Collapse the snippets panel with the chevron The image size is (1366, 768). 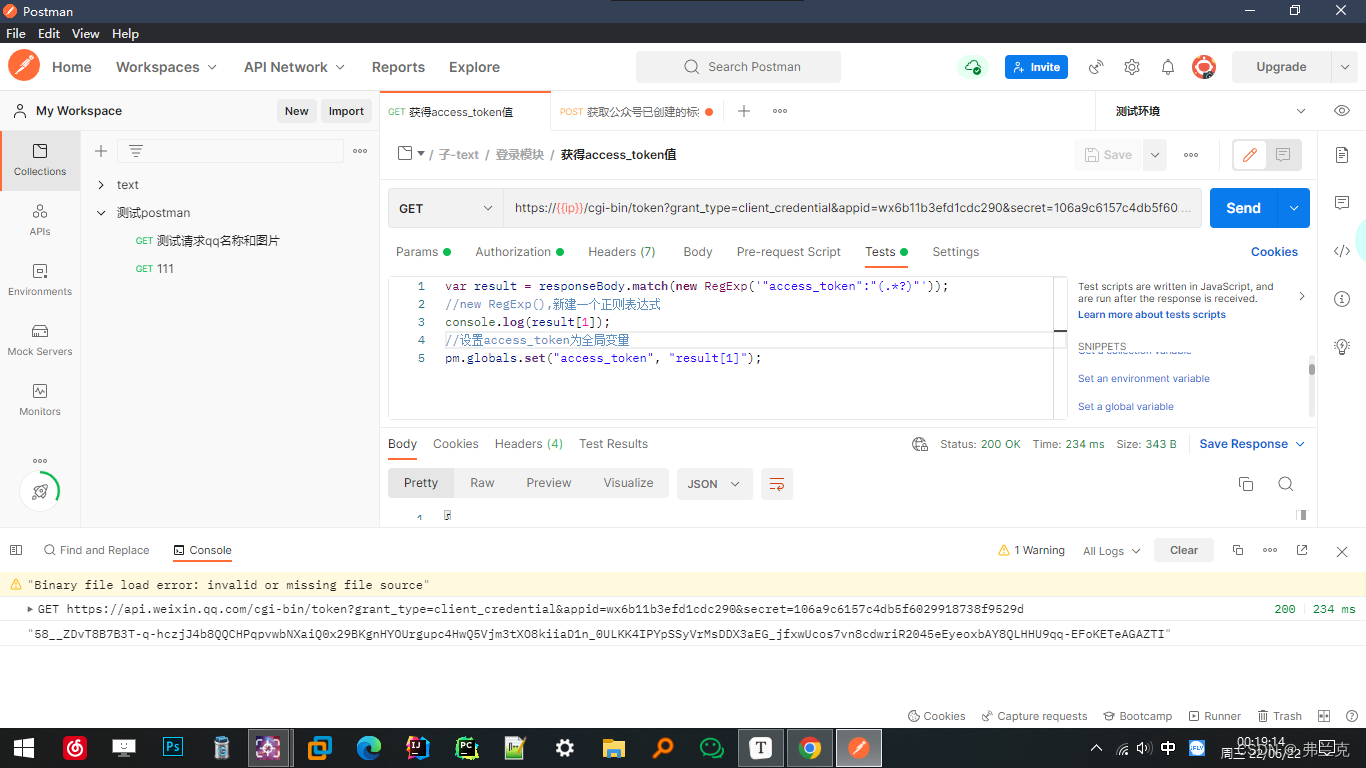click(1301, 296)
